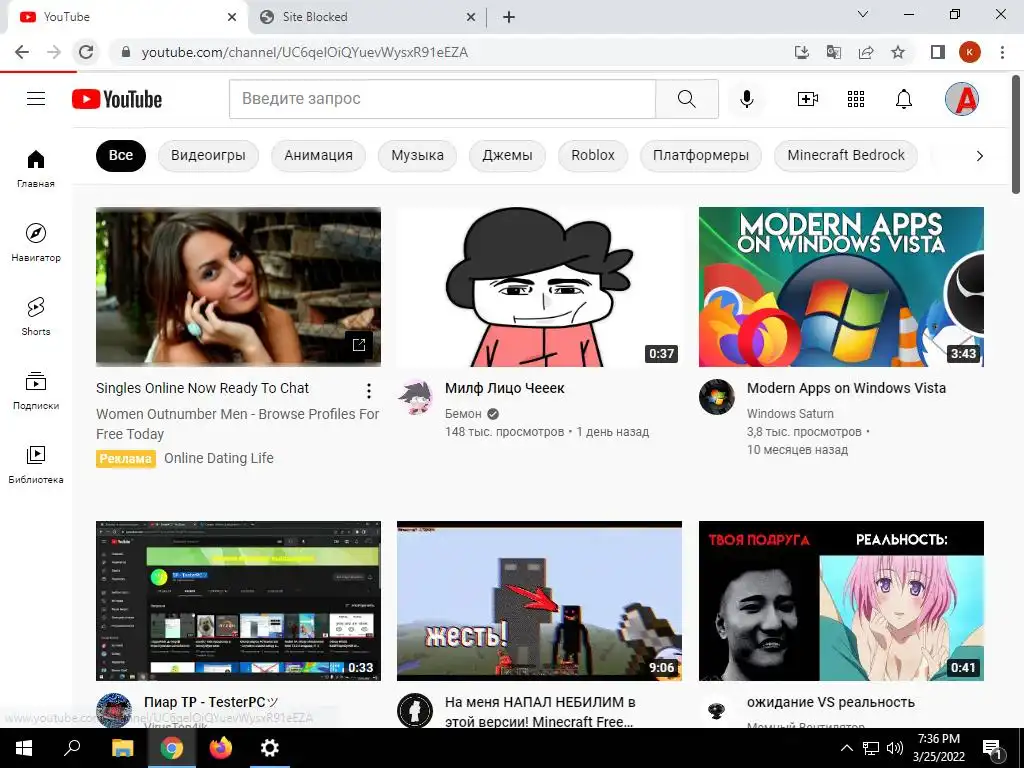This screenshot has height=768, width=1024.
Task: Select the Анимация filter chip
Action: (x=319, y=155)
